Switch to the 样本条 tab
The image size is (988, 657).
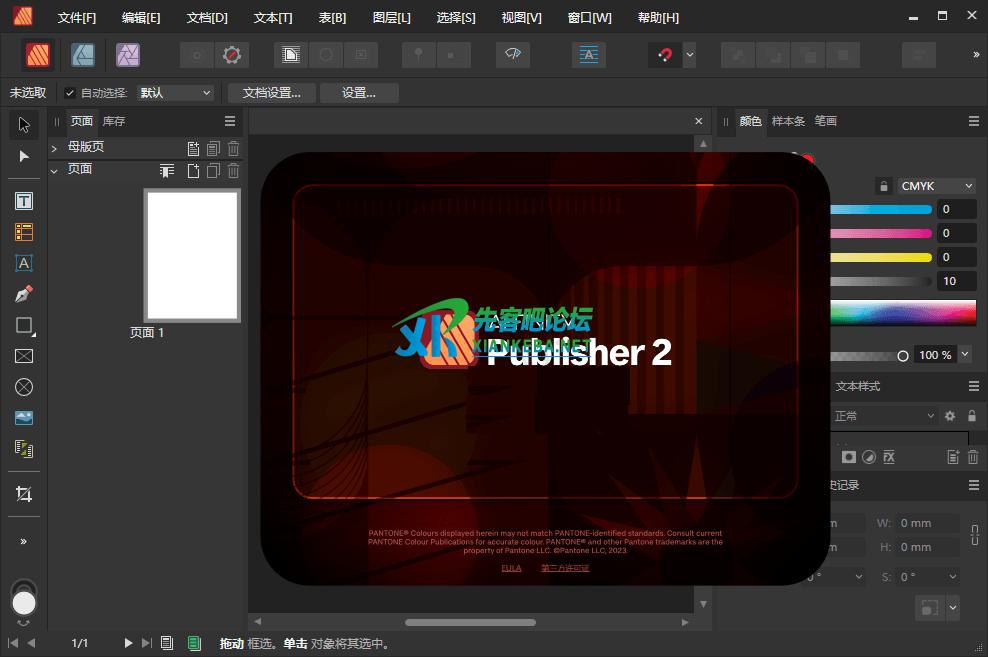tap(788, 121)
